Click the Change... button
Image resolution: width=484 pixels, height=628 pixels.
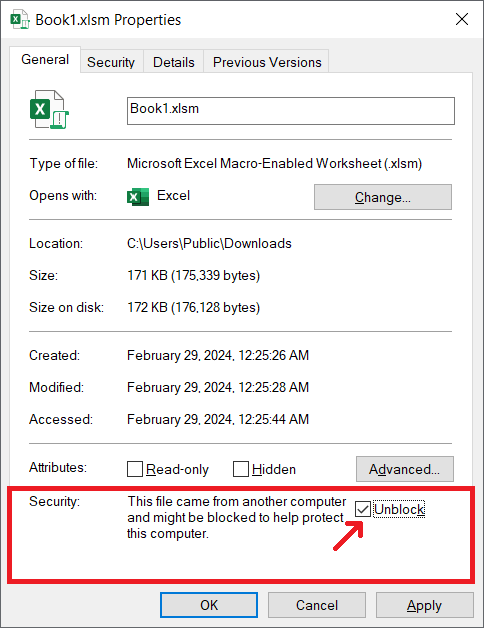coord(383,197)
